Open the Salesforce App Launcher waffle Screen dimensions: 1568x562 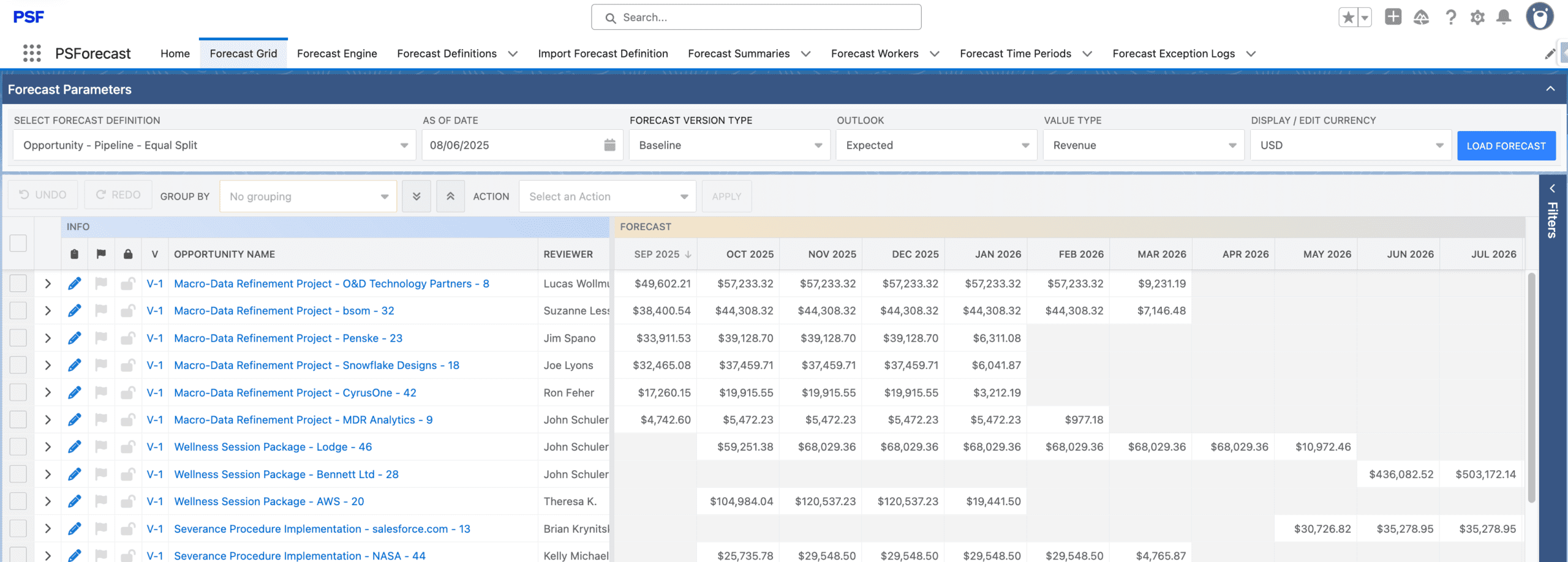32,53
